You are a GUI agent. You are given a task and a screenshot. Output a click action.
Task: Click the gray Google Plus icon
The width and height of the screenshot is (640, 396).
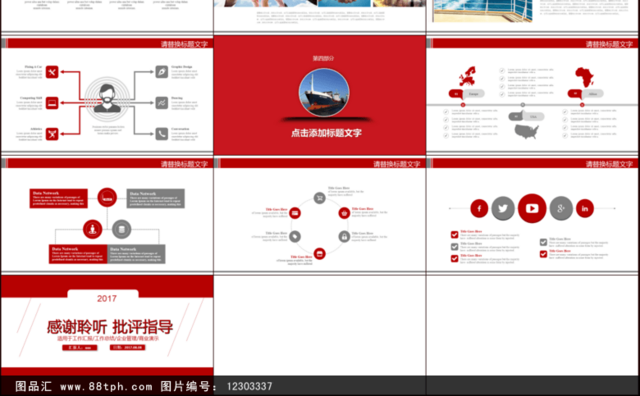pyautogui.click(x=561, y=208)
